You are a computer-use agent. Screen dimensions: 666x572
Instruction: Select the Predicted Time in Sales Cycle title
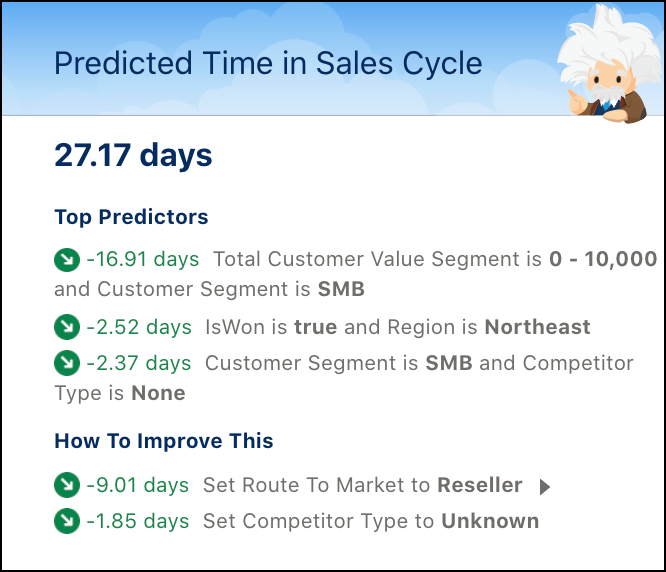pyautogui.click(x=268, y=64)
